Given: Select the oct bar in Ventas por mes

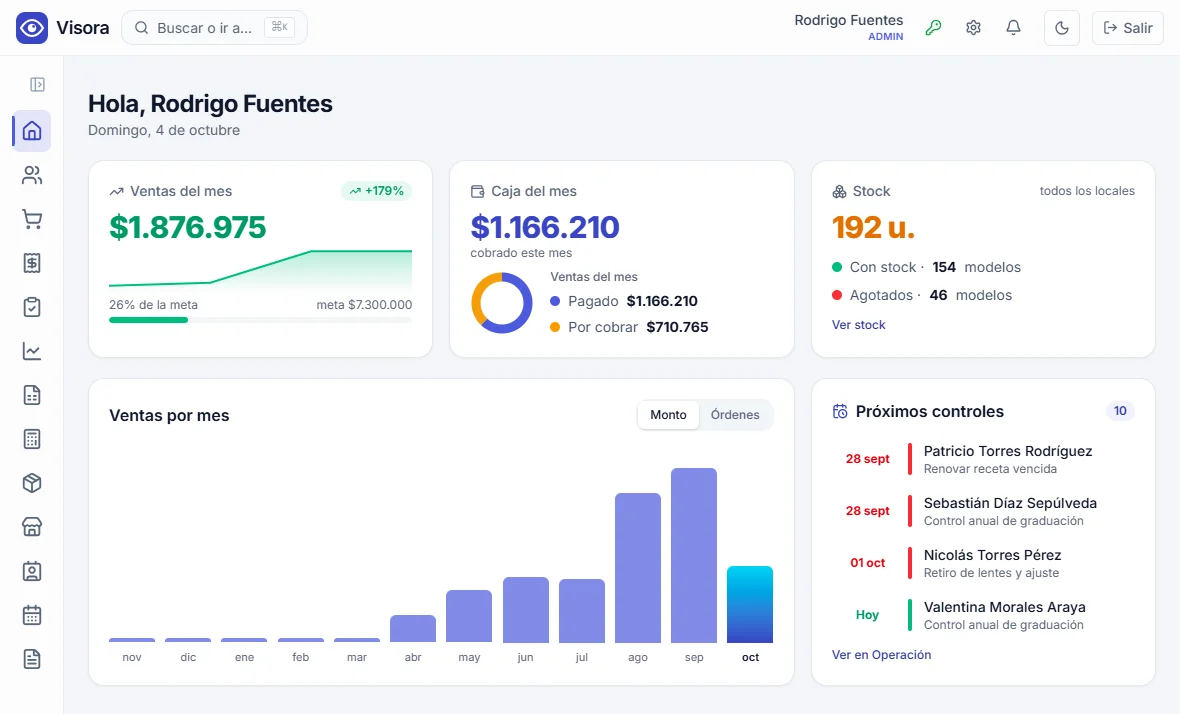Looking at the screenshot, I should 750,604.
